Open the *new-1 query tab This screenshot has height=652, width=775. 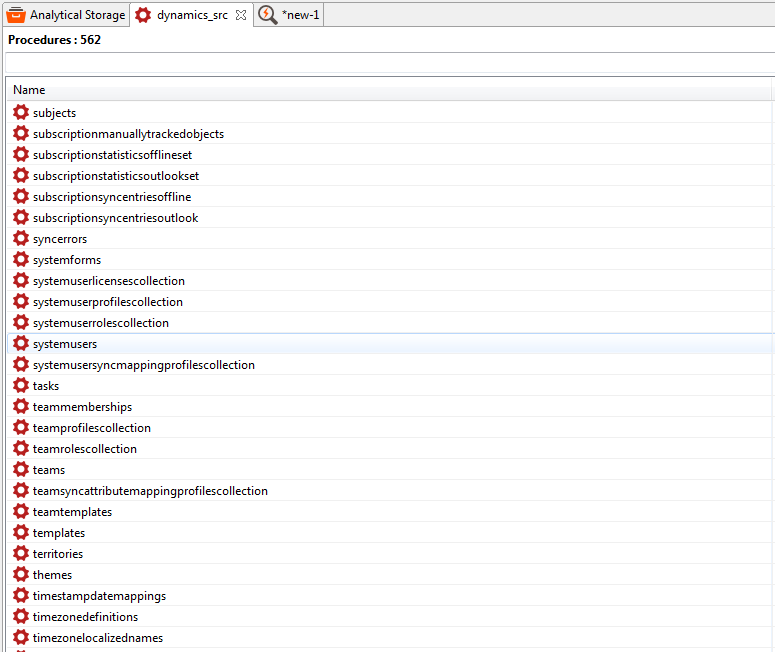click(x=300, y=15)
